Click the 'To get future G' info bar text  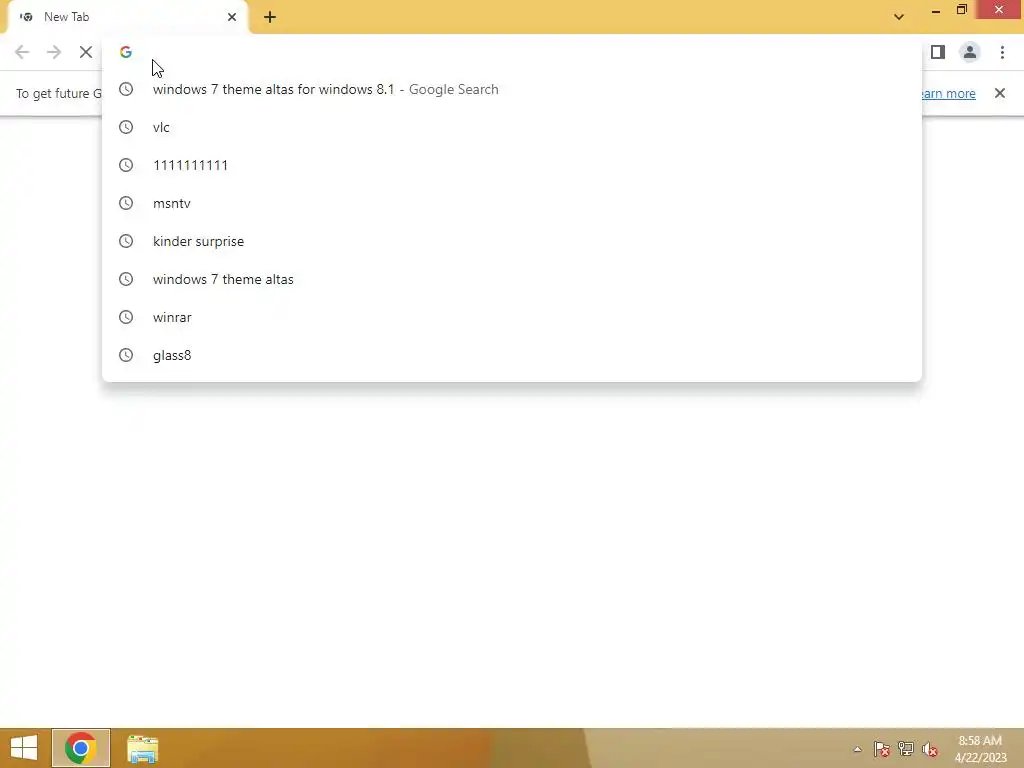[x=59, y=93]
